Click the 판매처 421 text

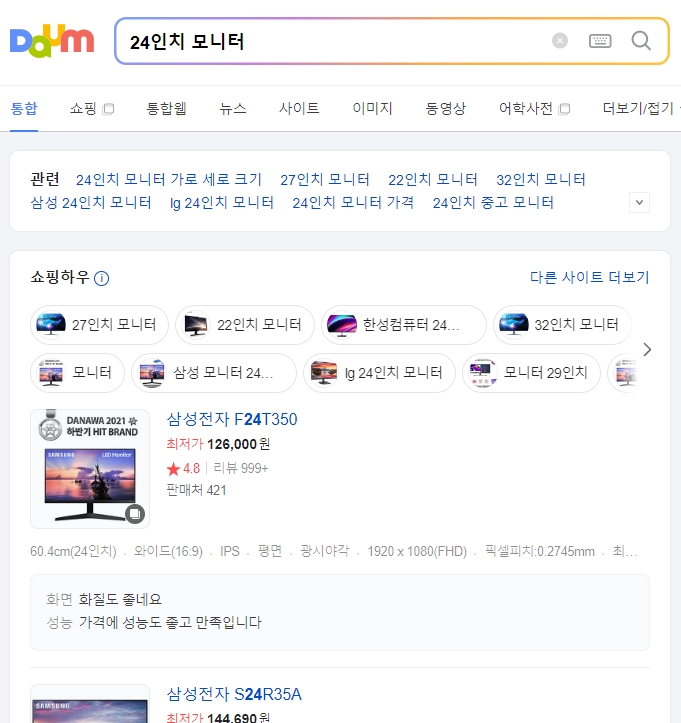click(x=196, y=490)
